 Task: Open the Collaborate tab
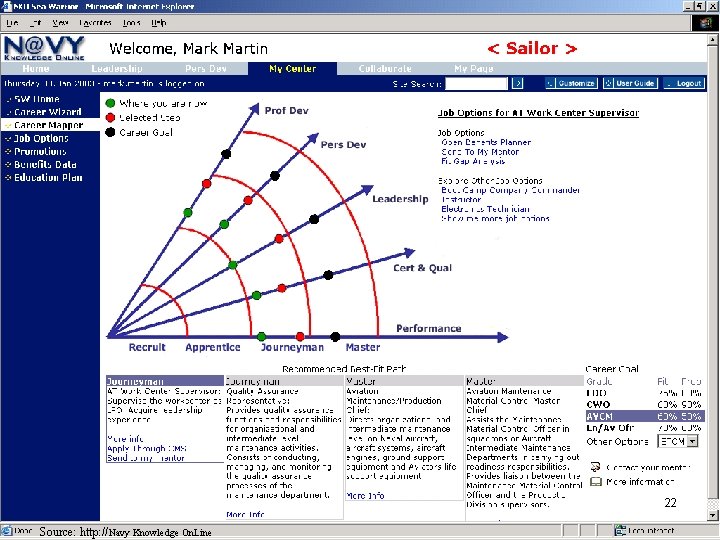[x=385, y=68]
